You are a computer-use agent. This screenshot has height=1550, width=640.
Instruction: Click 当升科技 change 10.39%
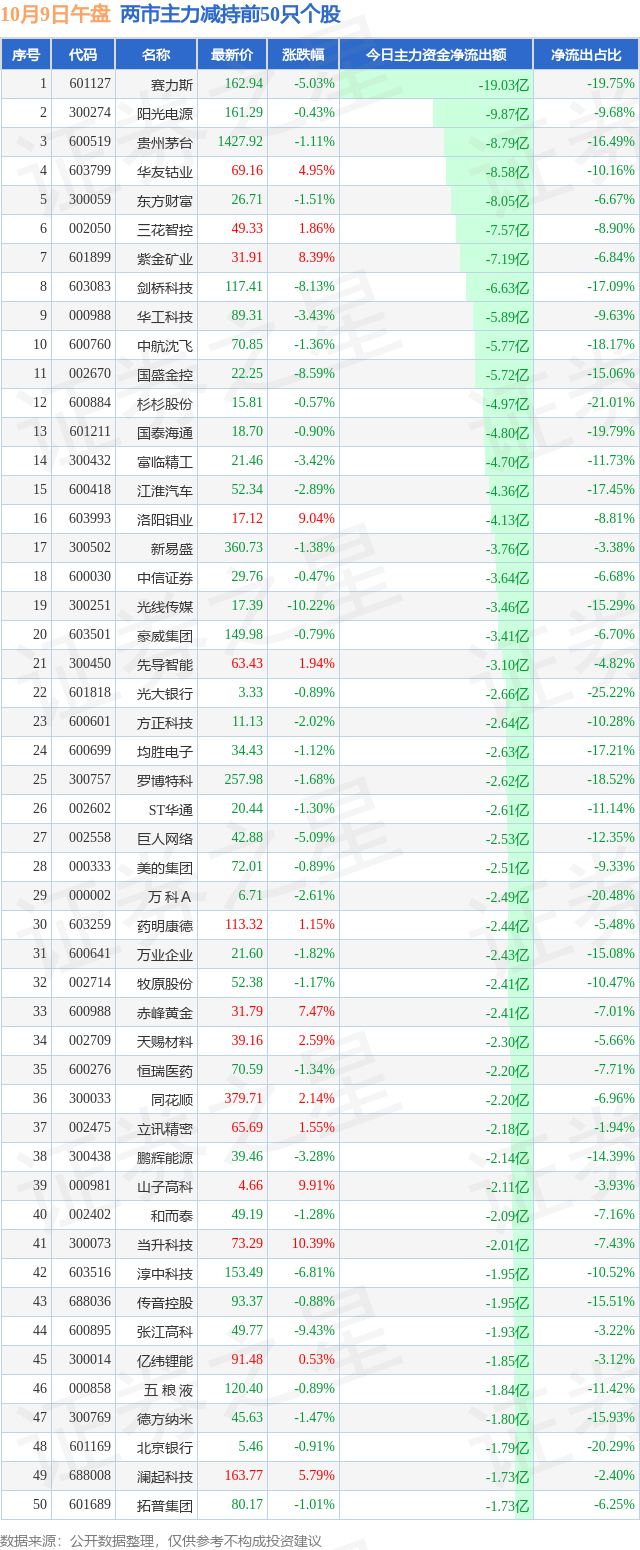coord(314,1244)
